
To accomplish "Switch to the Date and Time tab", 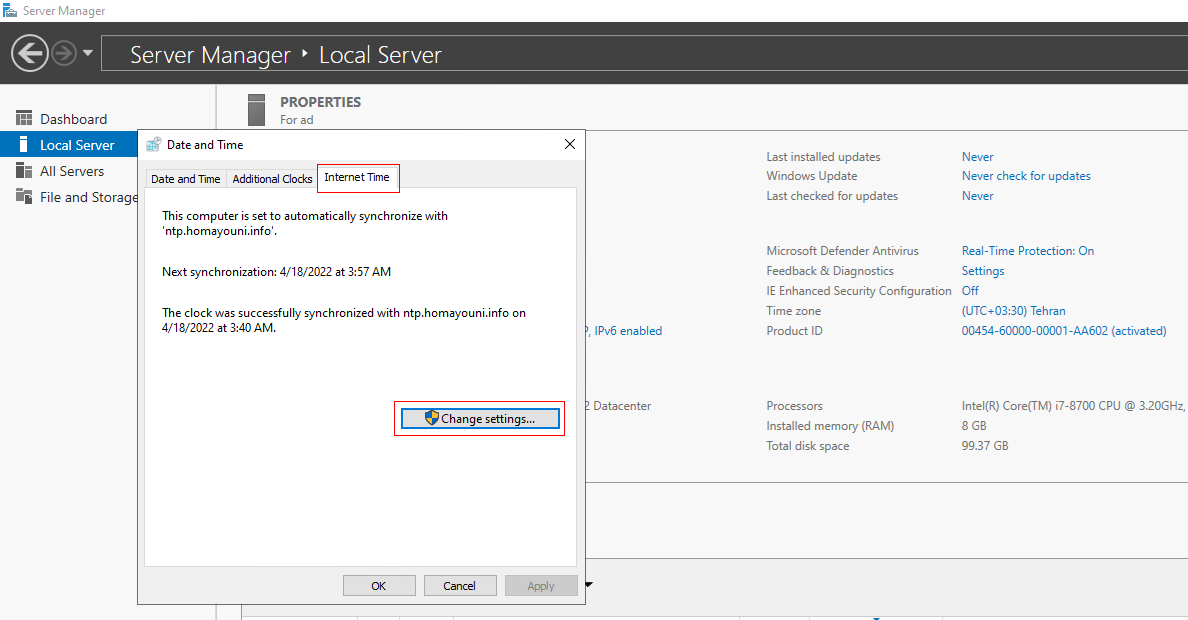I will (x=186, y=179).
